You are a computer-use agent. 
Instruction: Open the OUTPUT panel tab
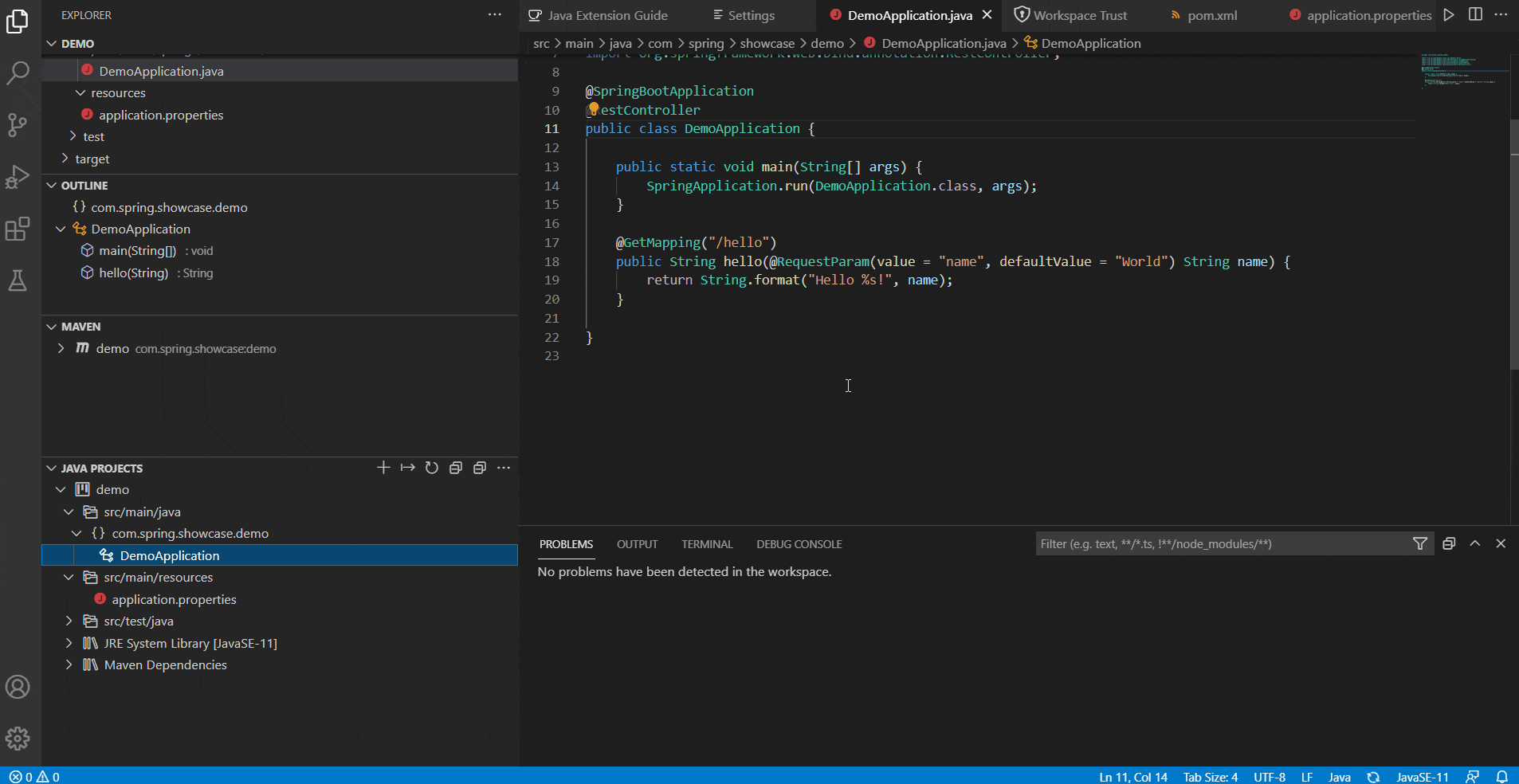point(637,544)
